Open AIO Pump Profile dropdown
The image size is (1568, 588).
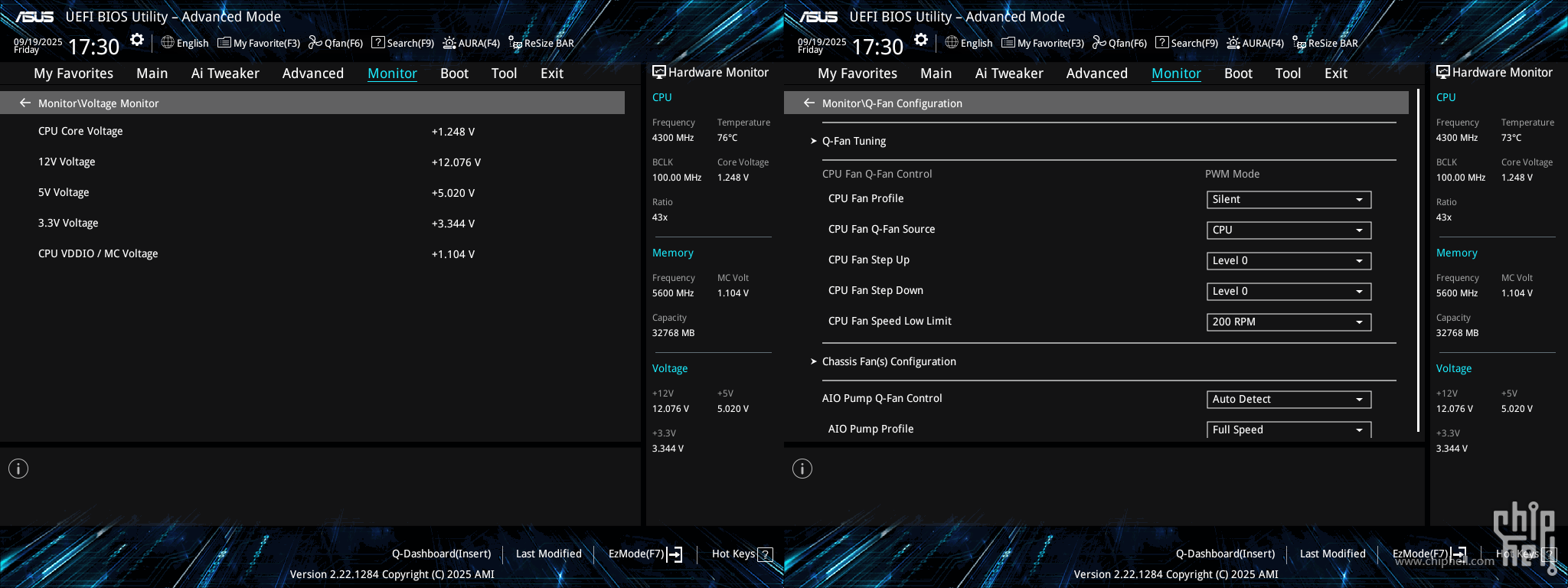click(1289, 430)
